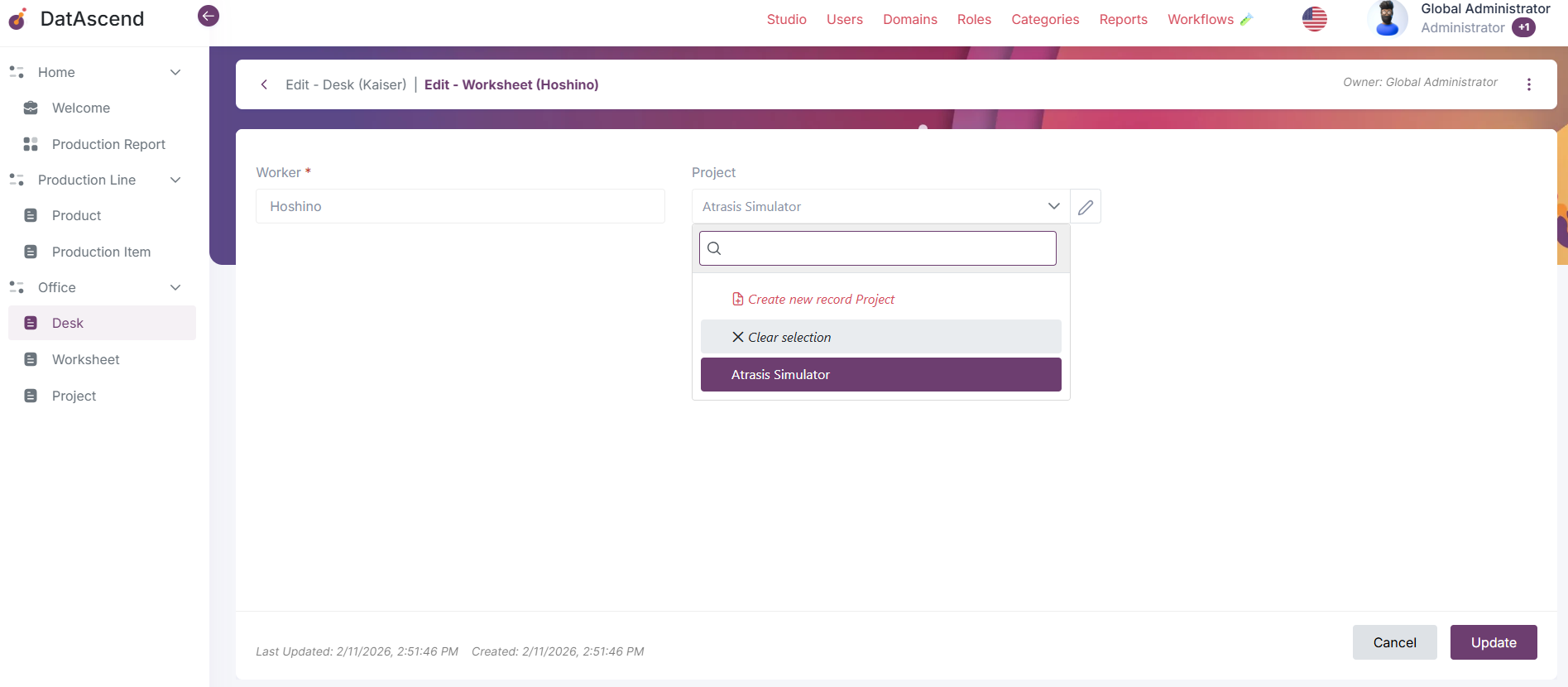Open Worksheet in sidebar
Viewport: 1568px width, 687px height.
tap(85, 359)
